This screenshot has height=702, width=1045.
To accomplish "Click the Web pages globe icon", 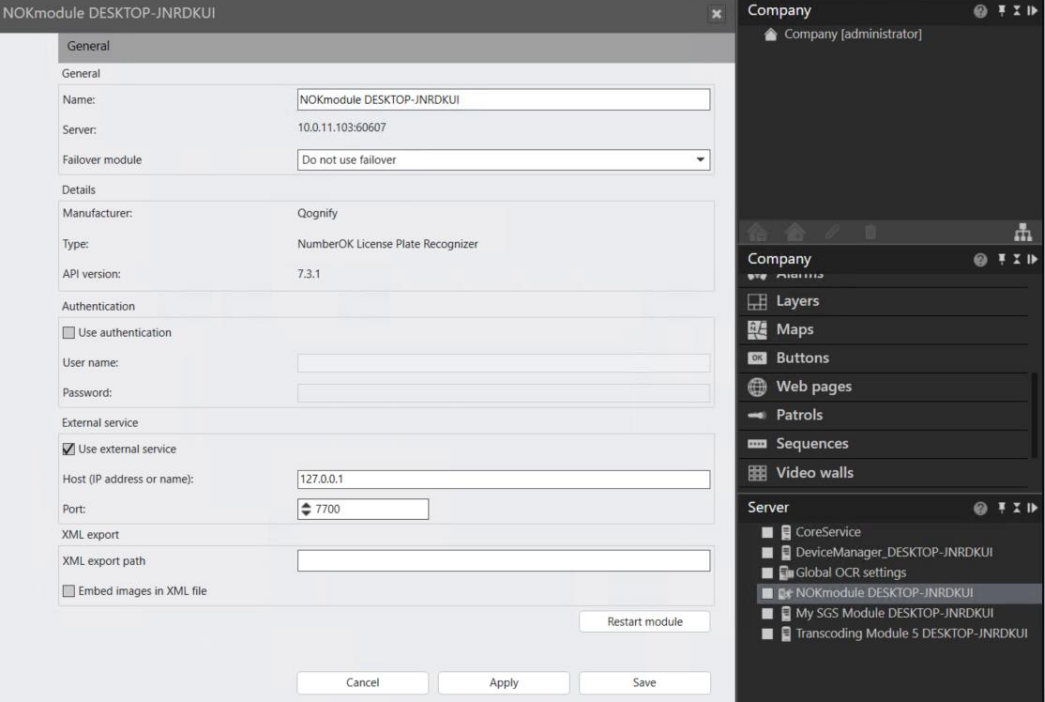I will click(x=757, y=387).
